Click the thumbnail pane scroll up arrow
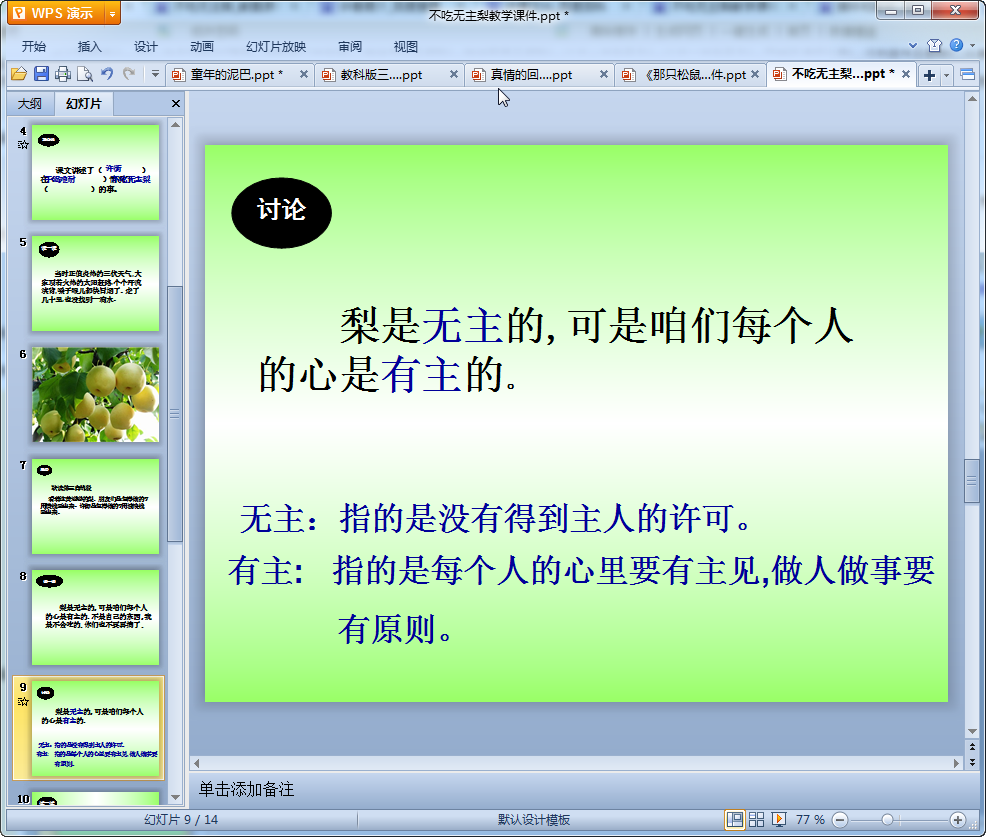The height and width of the screenshot is (837, 986). [175, 125]
